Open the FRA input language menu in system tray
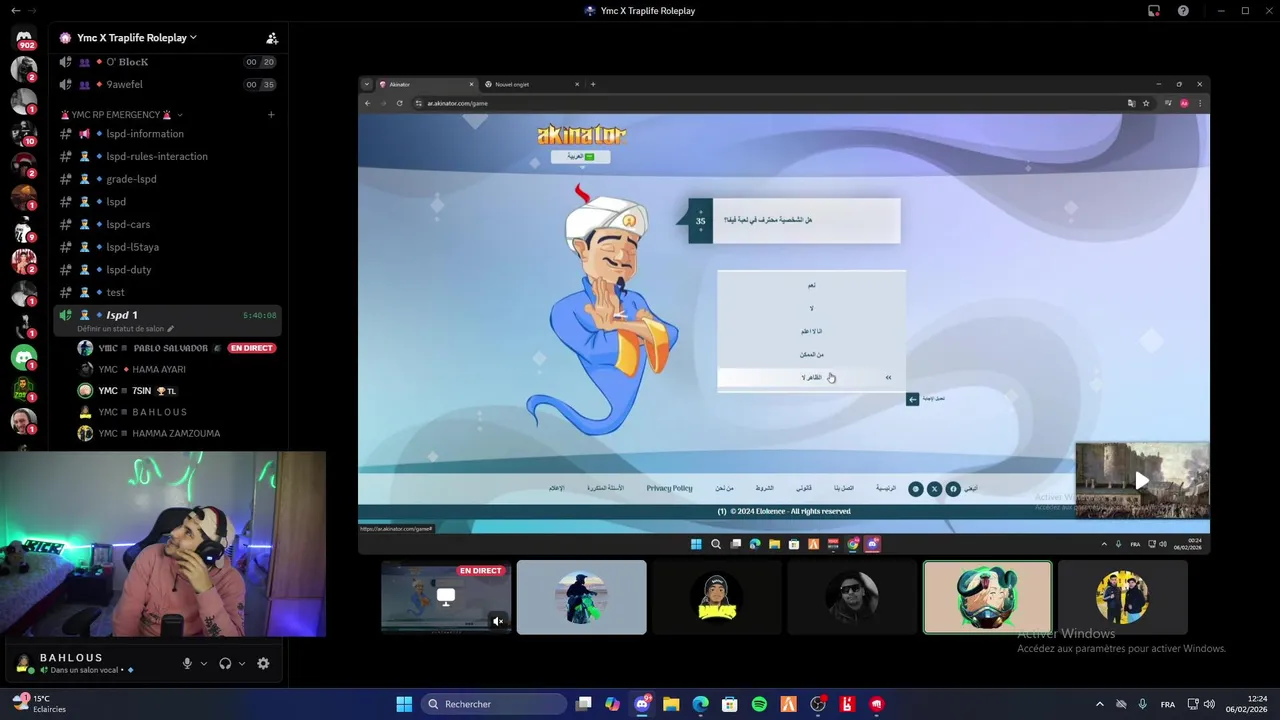Viewport: 1280px width, 720px height. 1168,704
